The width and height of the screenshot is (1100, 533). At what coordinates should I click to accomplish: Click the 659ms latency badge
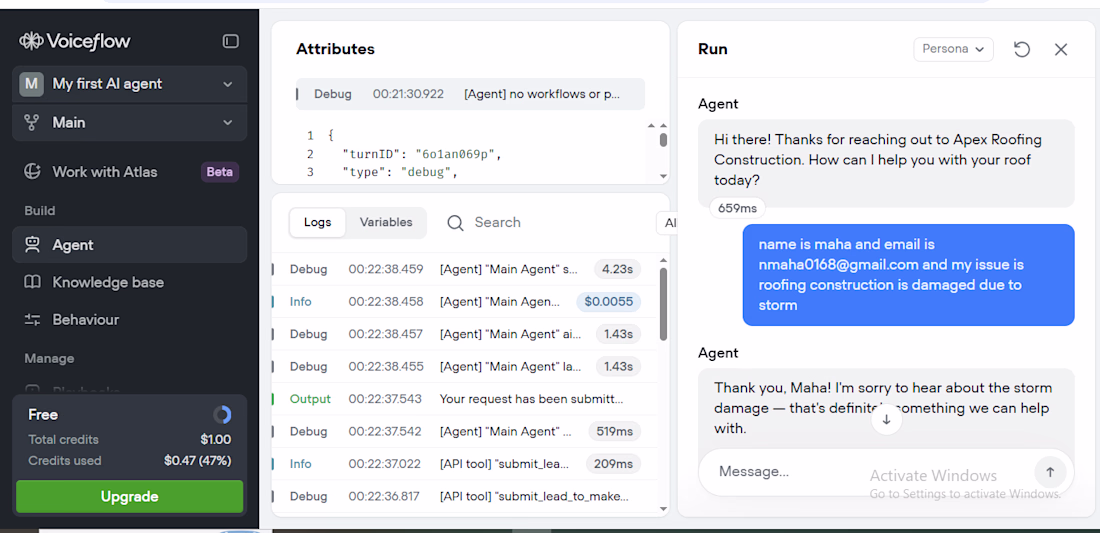pyautogui.click(x=737, y=208)
